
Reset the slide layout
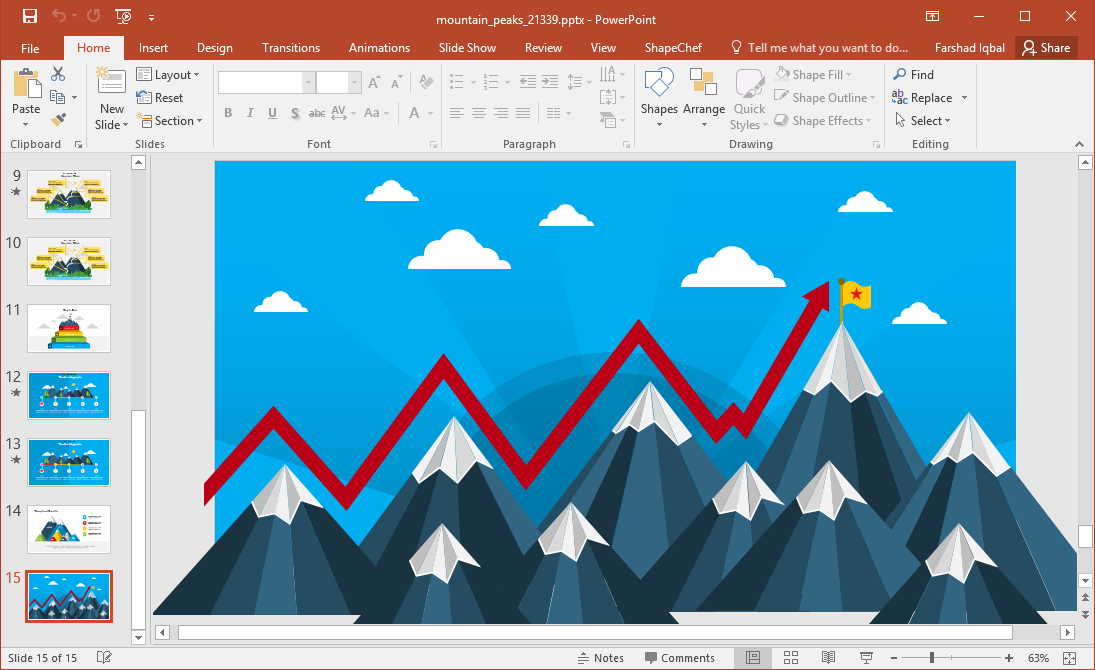pyautogui.click(x=160, y=98)
